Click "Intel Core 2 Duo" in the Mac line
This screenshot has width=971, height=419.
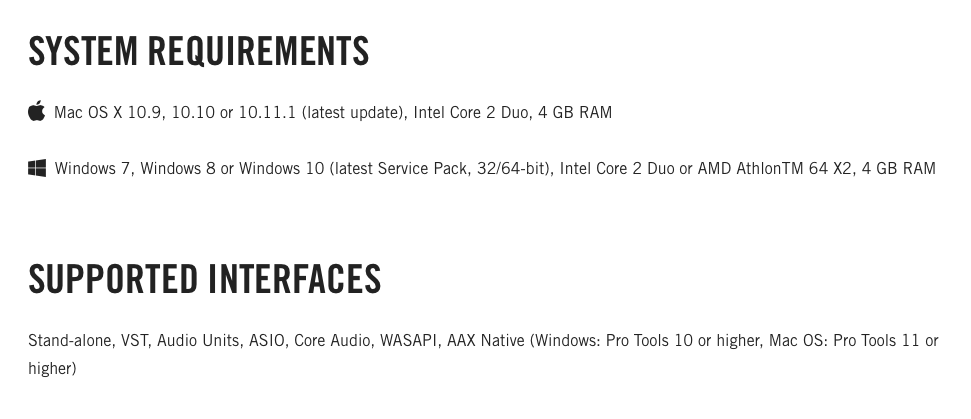(471, 112)
